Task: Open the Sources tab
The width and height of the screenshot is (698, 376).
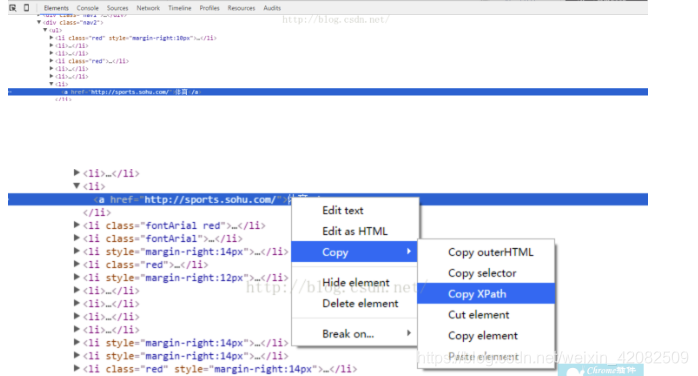Action: pos(117,8)
